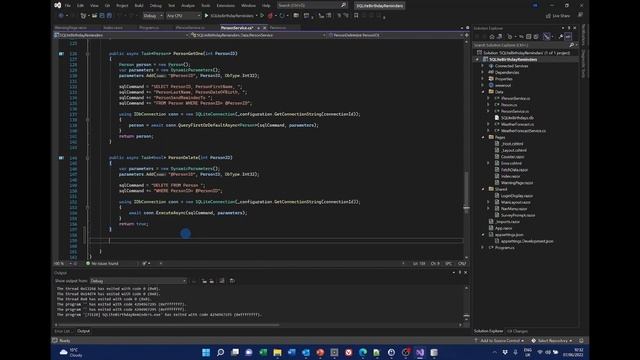Click Sync with Active Document in Solution Explorer
Screen dimensions: 640x360
(521, 37)
